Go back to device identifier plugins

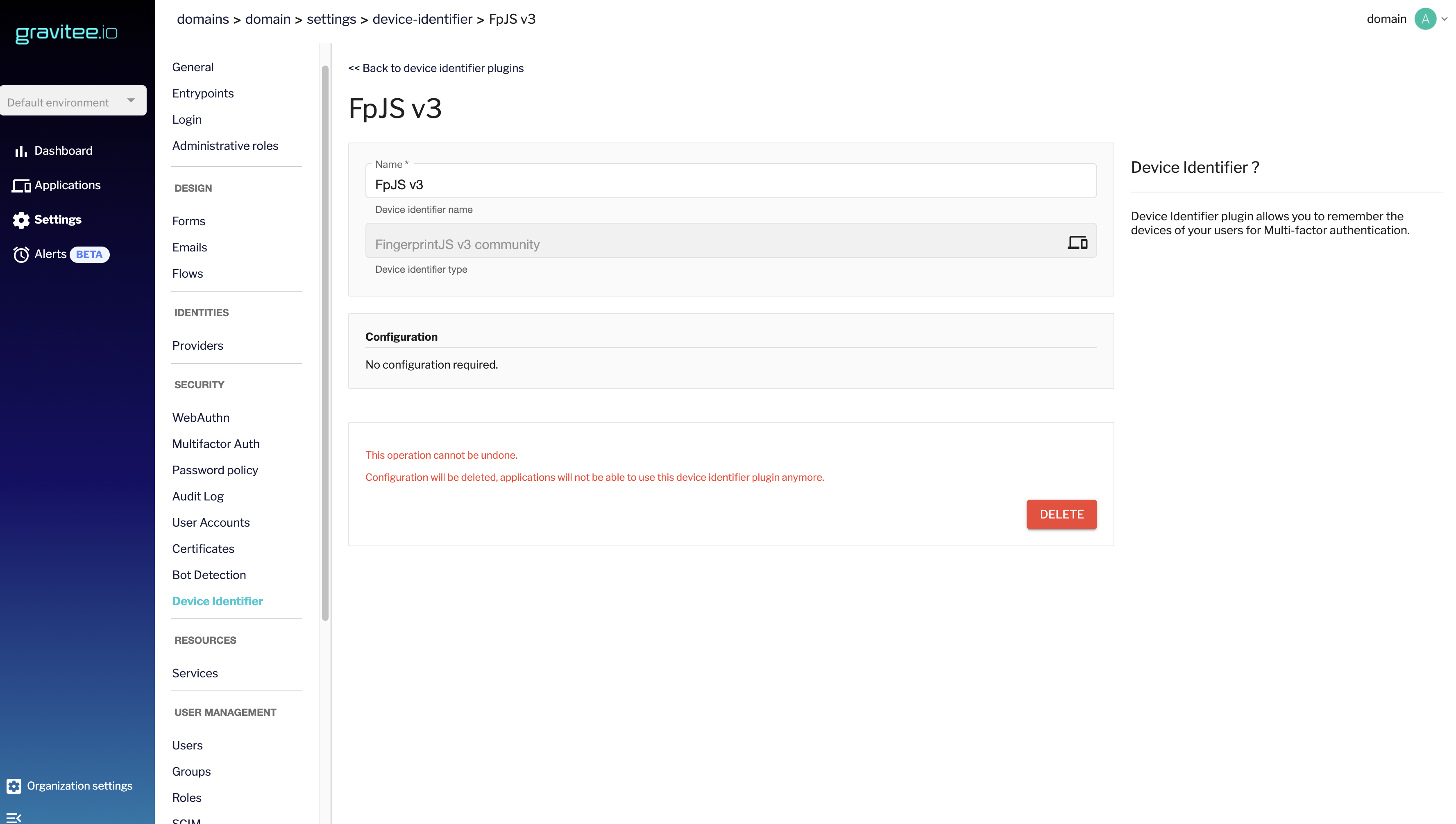(x=436, y=68)
